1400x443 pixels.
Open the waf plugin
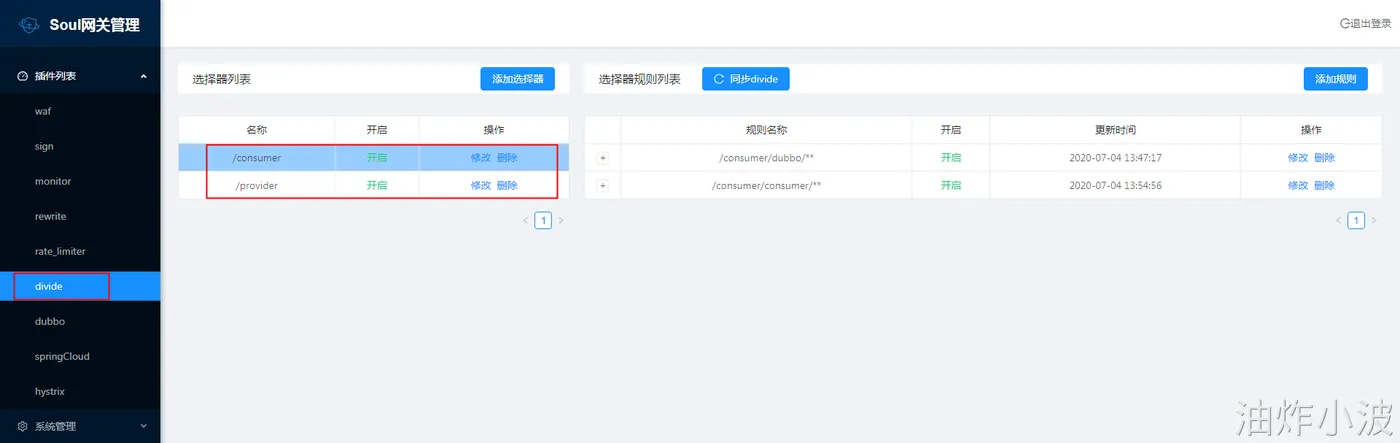pyautogui.click(x=80, y=111)
